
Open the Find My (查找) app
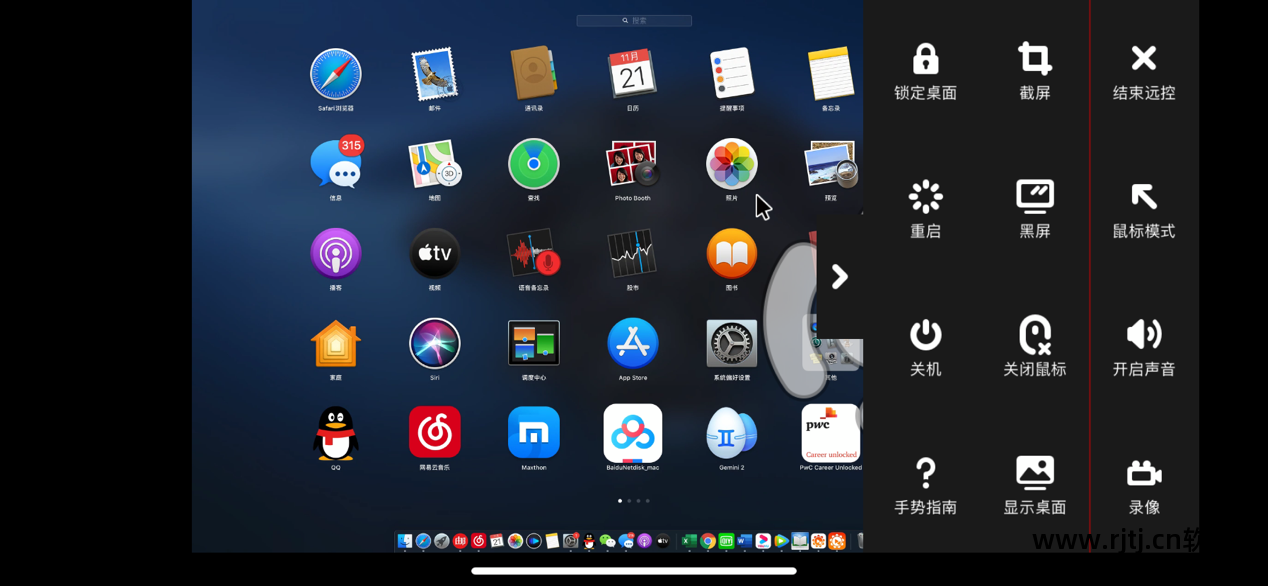pyautogui.click(x=533, y=164)
